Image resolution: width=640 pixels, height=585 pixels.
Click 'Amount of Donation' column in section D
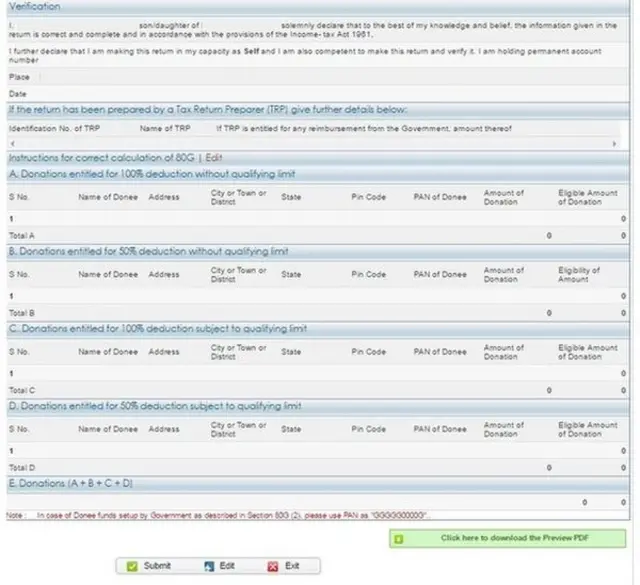[x=504, y=429]
